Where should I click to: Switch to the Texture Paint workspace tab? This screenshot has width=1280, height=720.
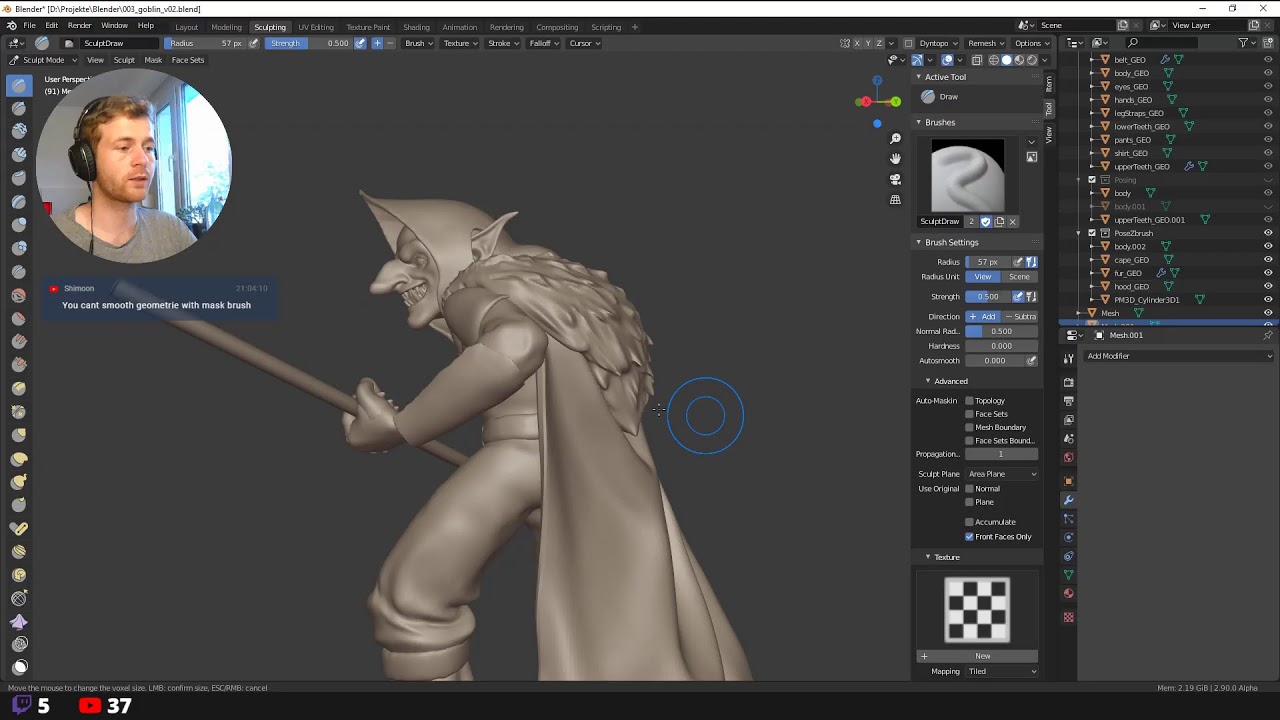368,27
